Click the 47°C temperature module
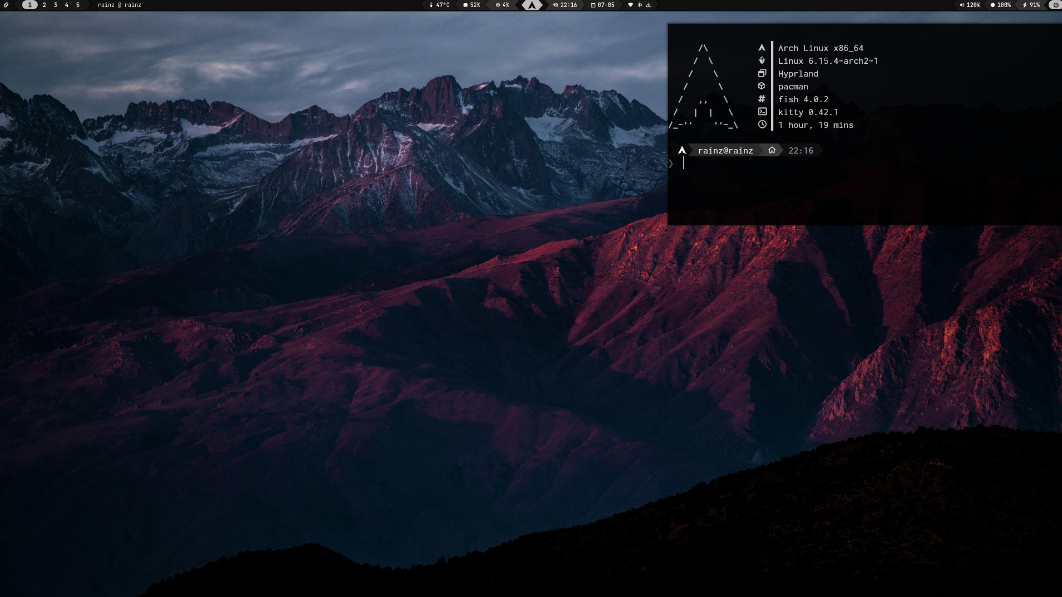The width and height of the screenshot is (1062, 597). [x=439, y=5]
